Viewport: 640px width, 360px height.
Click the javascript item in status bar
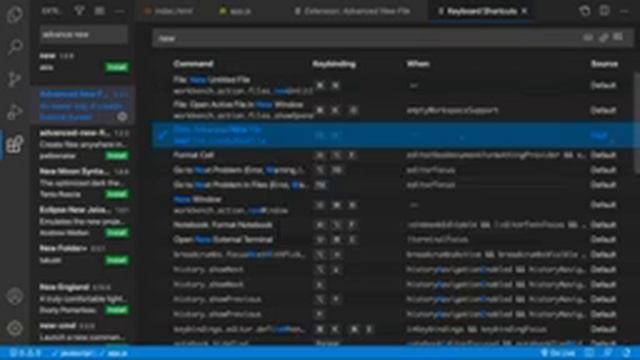pyautogui.click(x=73, y=353)
